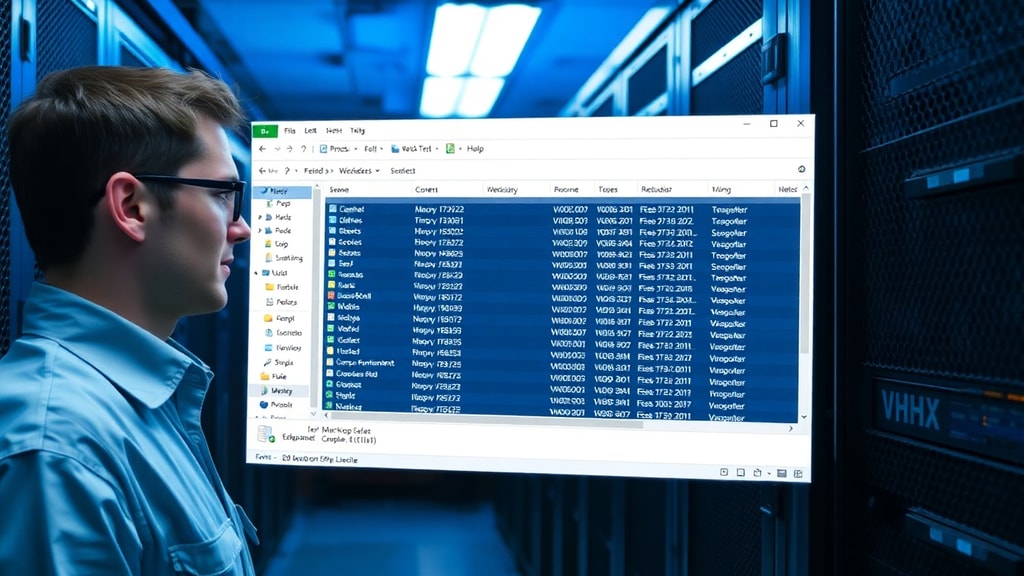This screenshot has height=576, width=1024.
Task: Click the address row back arrow
Action: pyautogui.click(x=263, y=171)
